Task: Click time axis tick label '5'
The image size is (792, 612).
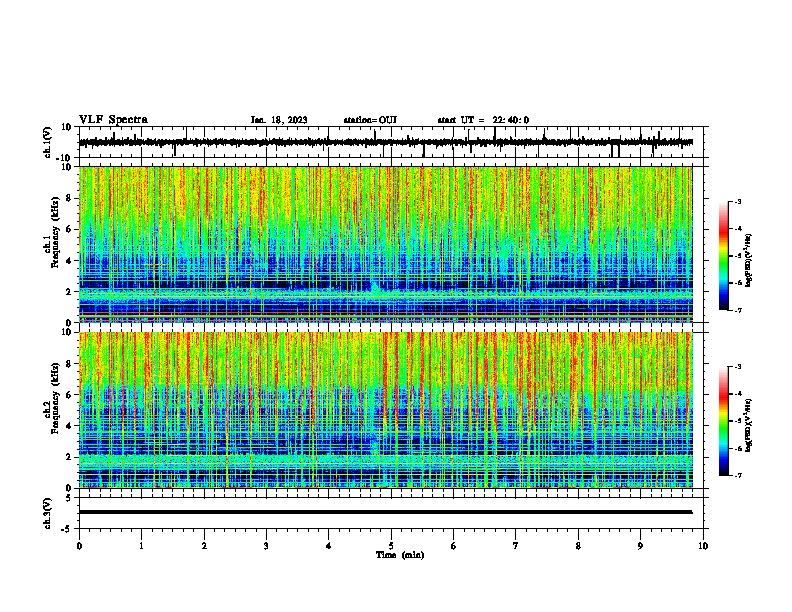Action: (391, 546)
